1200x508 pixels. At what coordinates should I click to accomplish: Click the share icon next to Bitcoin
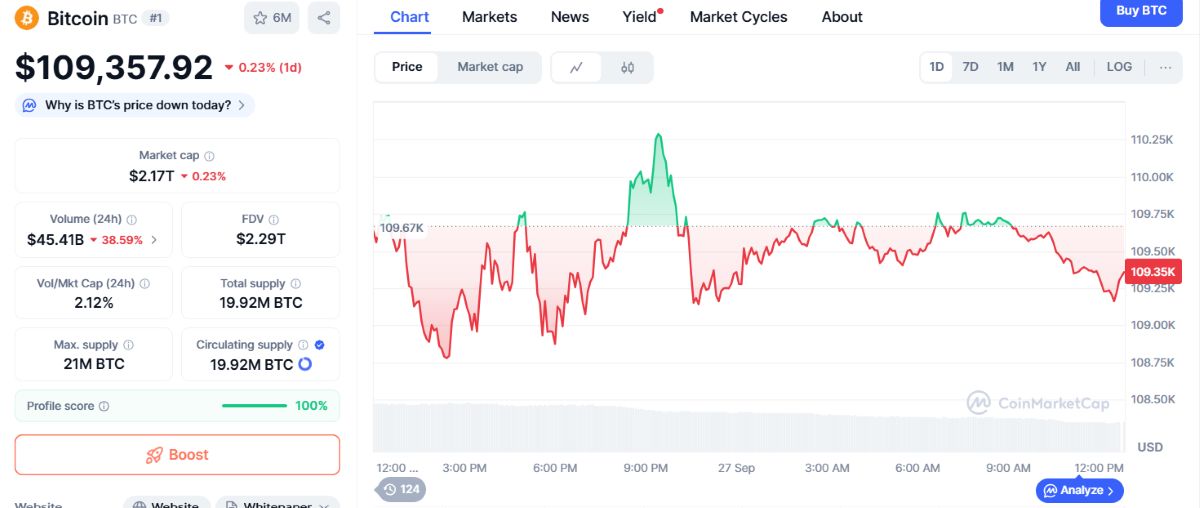click(323, 18)
